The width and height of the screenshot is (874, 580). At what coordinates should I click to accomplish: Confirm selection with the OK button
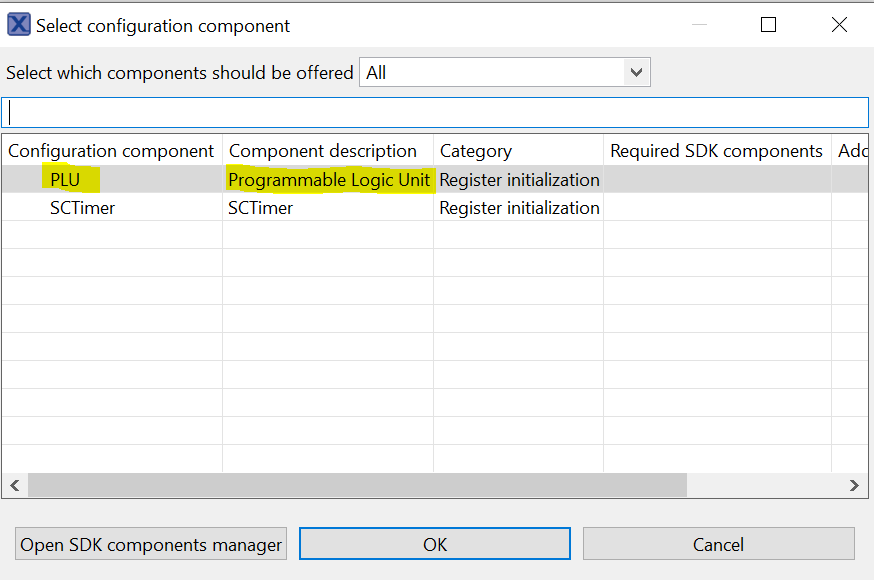pyautogui.click(x=434, y=545)
